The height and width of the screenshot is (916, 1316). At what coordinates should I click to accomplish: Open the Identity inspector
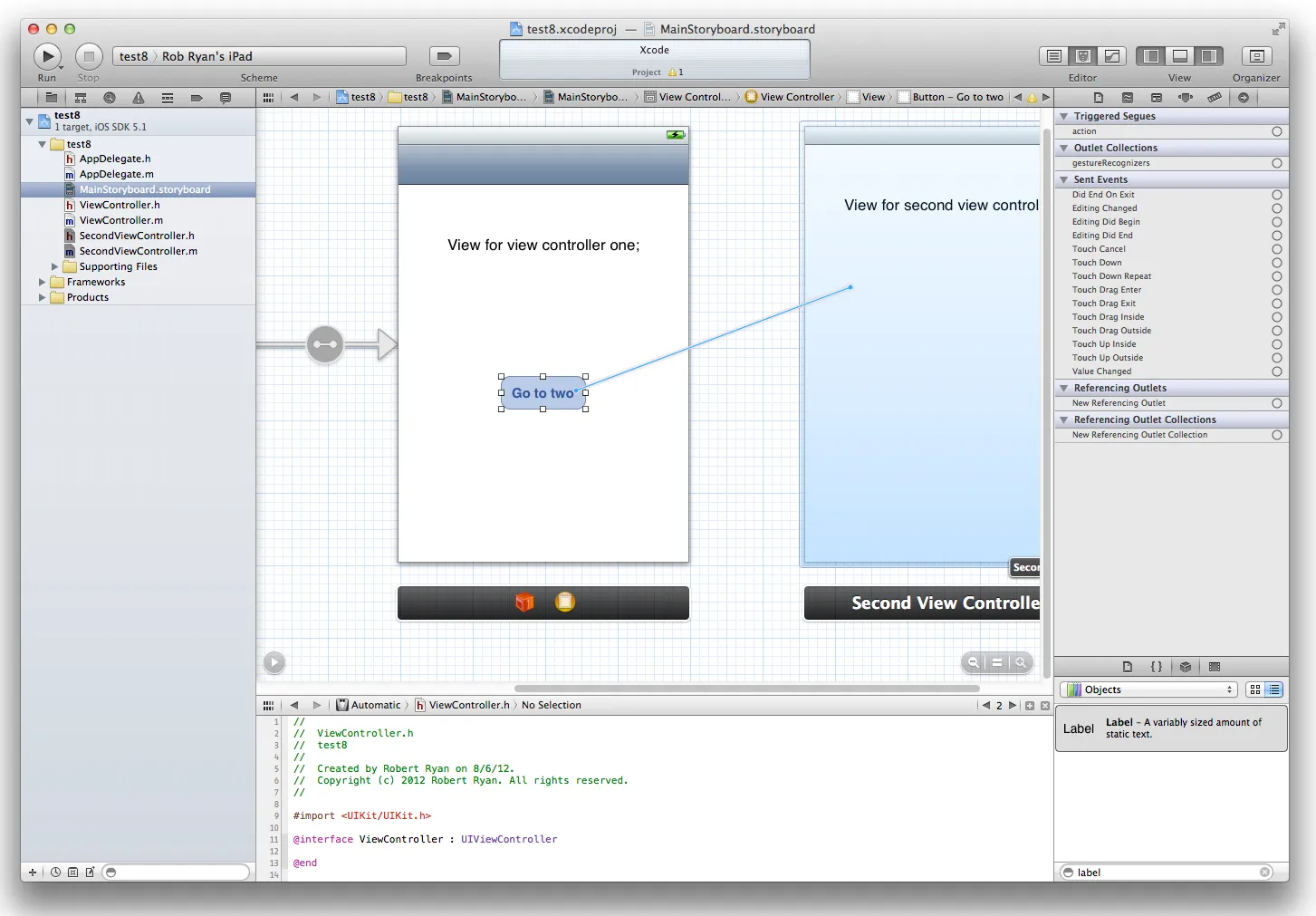click(x=1157, y=98)
